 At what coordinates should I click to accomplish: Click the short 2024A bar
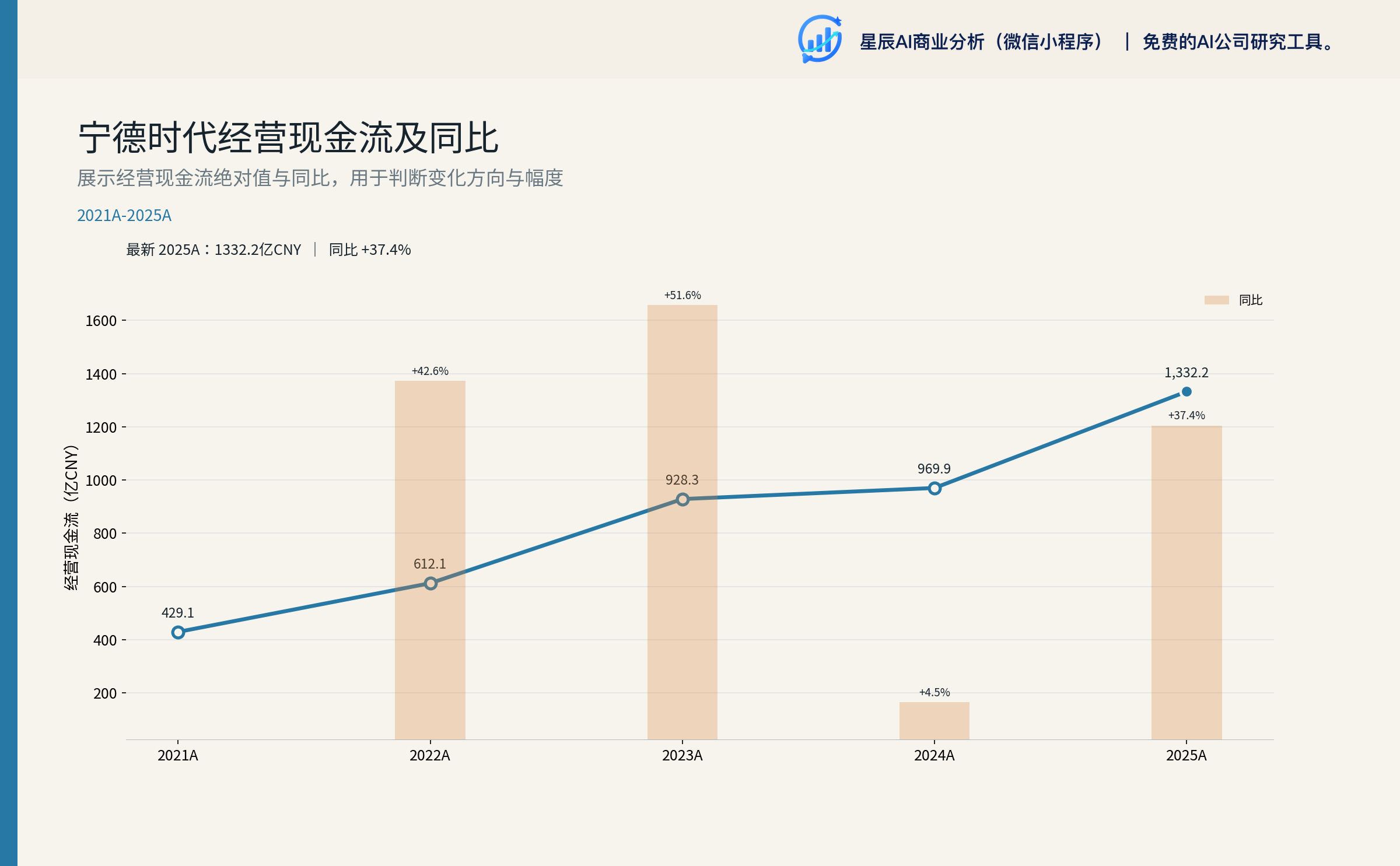tap(935, 721)
